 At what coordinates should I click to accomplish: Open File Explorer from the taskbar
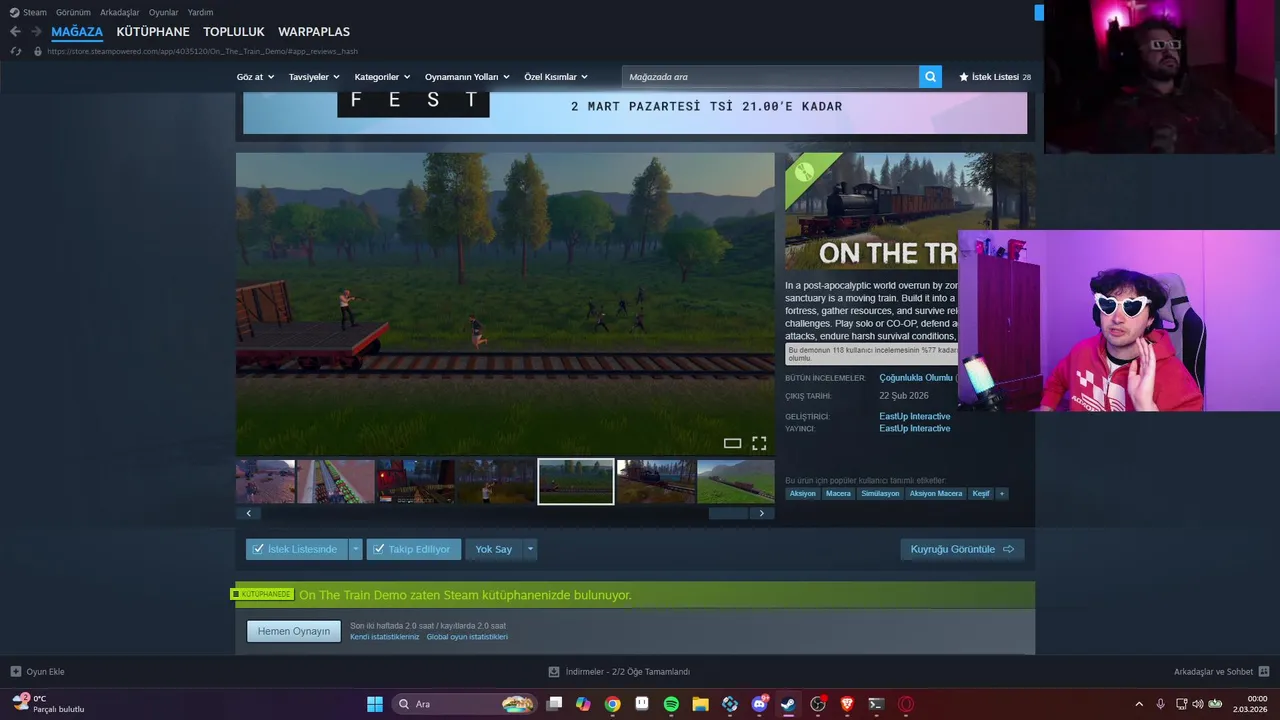pyautogui.click(x=700, y=704)
